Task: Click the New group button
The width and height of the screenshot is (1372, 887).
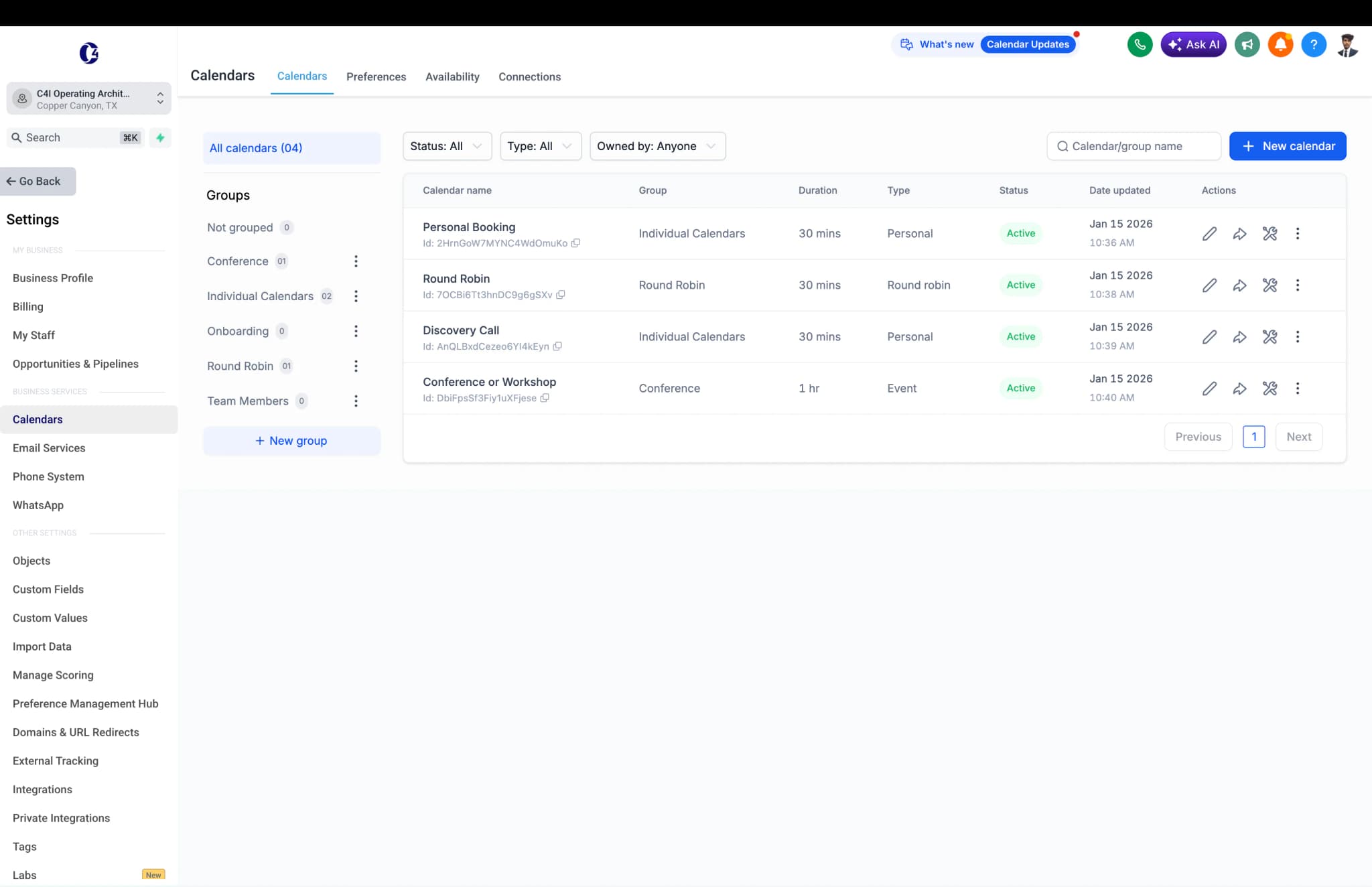Action: tap(291, 441)
